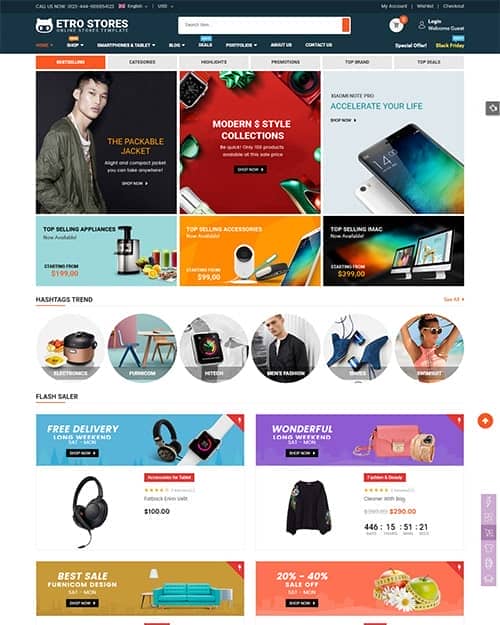Click the Etro Stores cat logo

click(x=44, y=26)
